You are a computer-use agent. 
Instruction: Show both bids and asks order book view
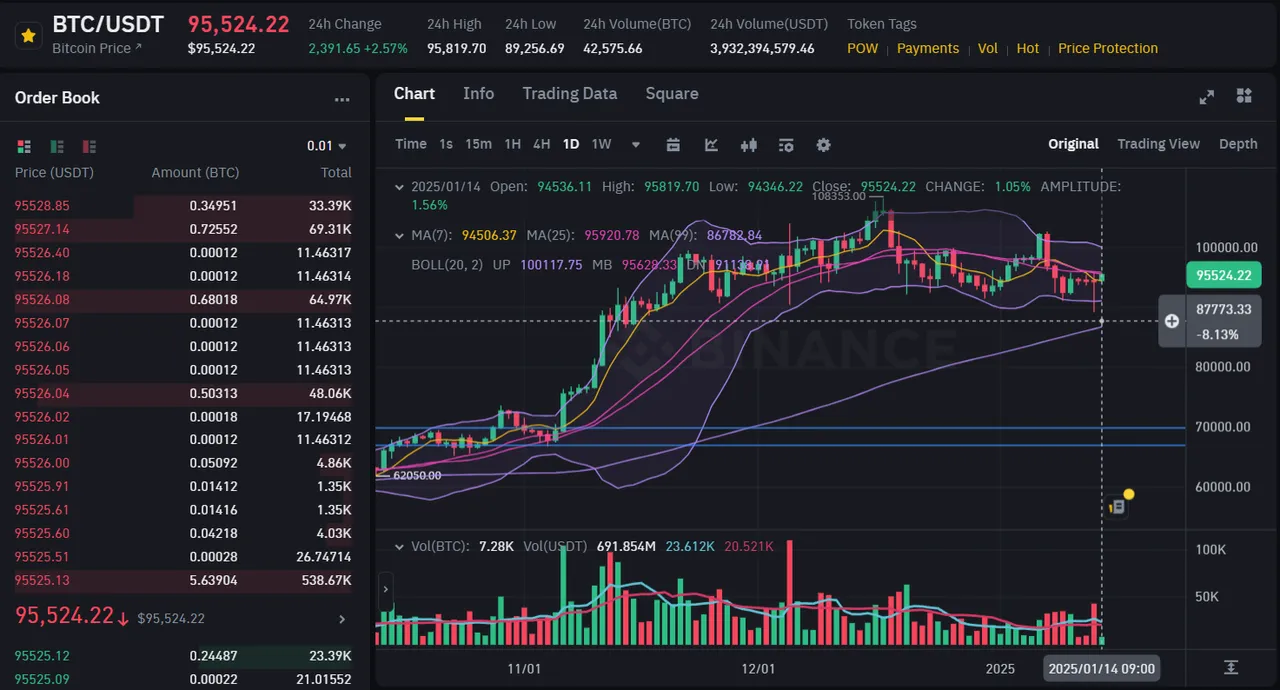coord(24,147)
